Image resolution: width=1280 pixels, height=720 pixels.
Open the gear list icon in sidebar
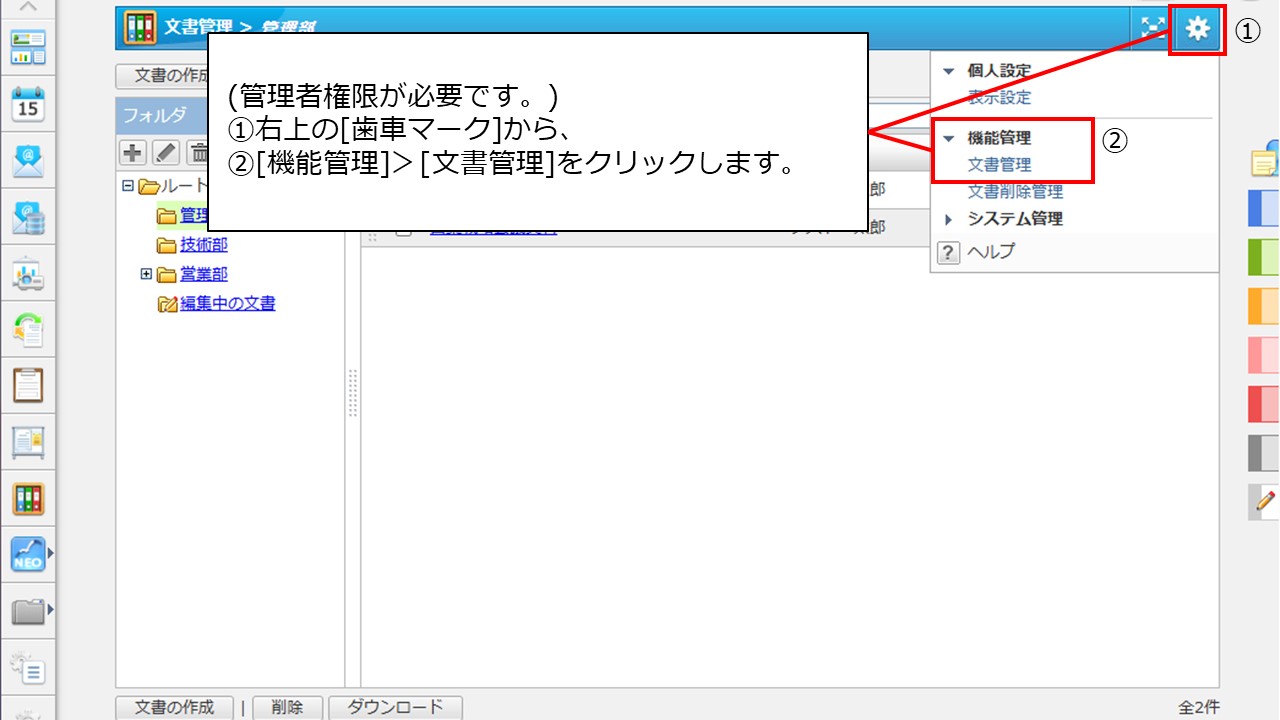click(x=28, y=668)
